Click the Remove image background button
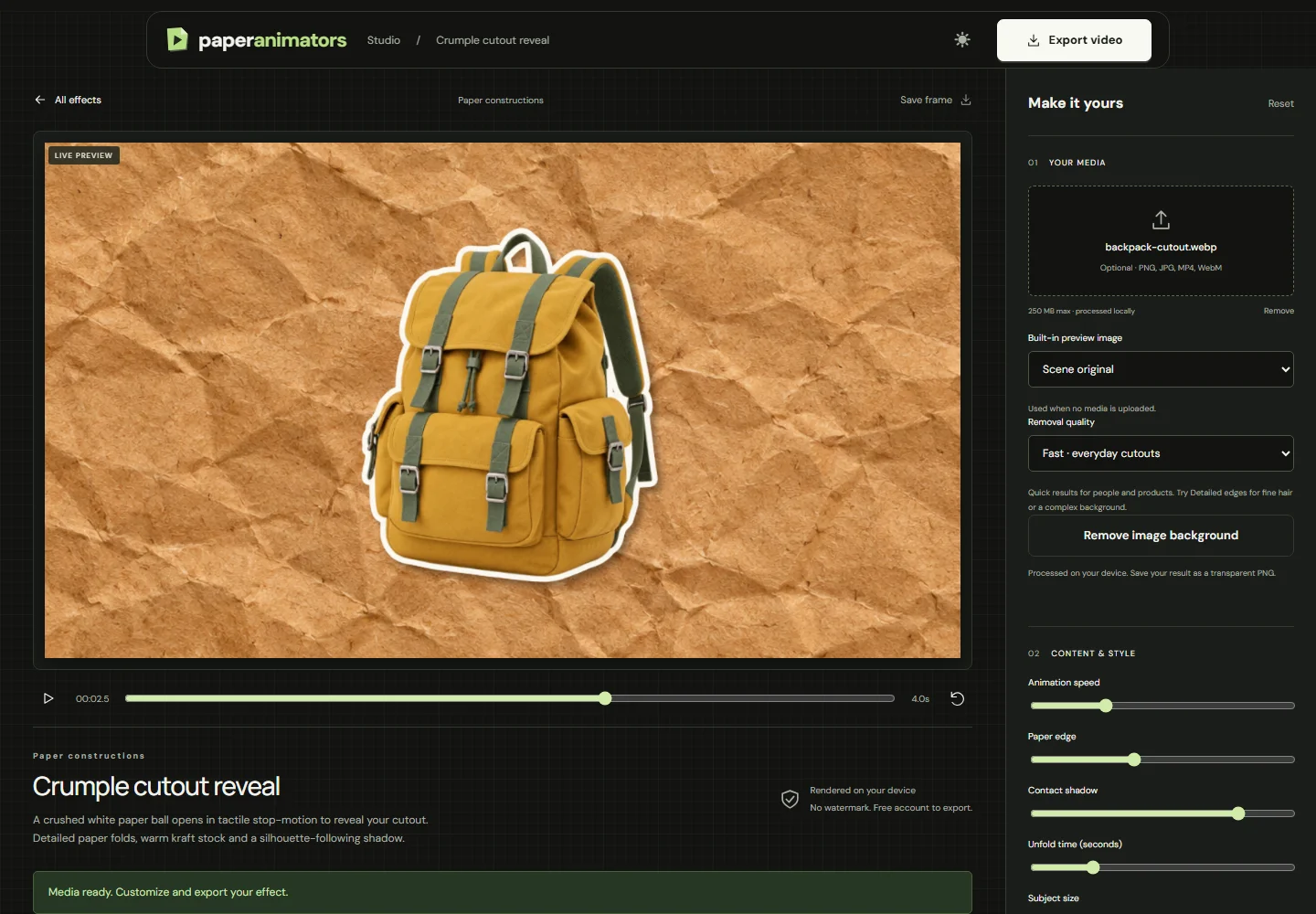Image resolution: width=1316 pixels, height=914 pixels. (1161, 536)
